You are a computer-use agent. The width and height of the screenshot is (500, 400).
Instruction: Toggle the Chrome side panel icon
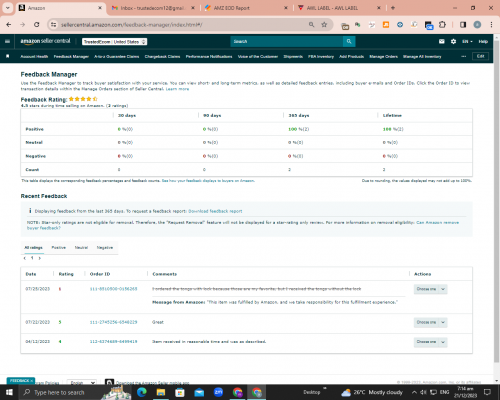463,25
